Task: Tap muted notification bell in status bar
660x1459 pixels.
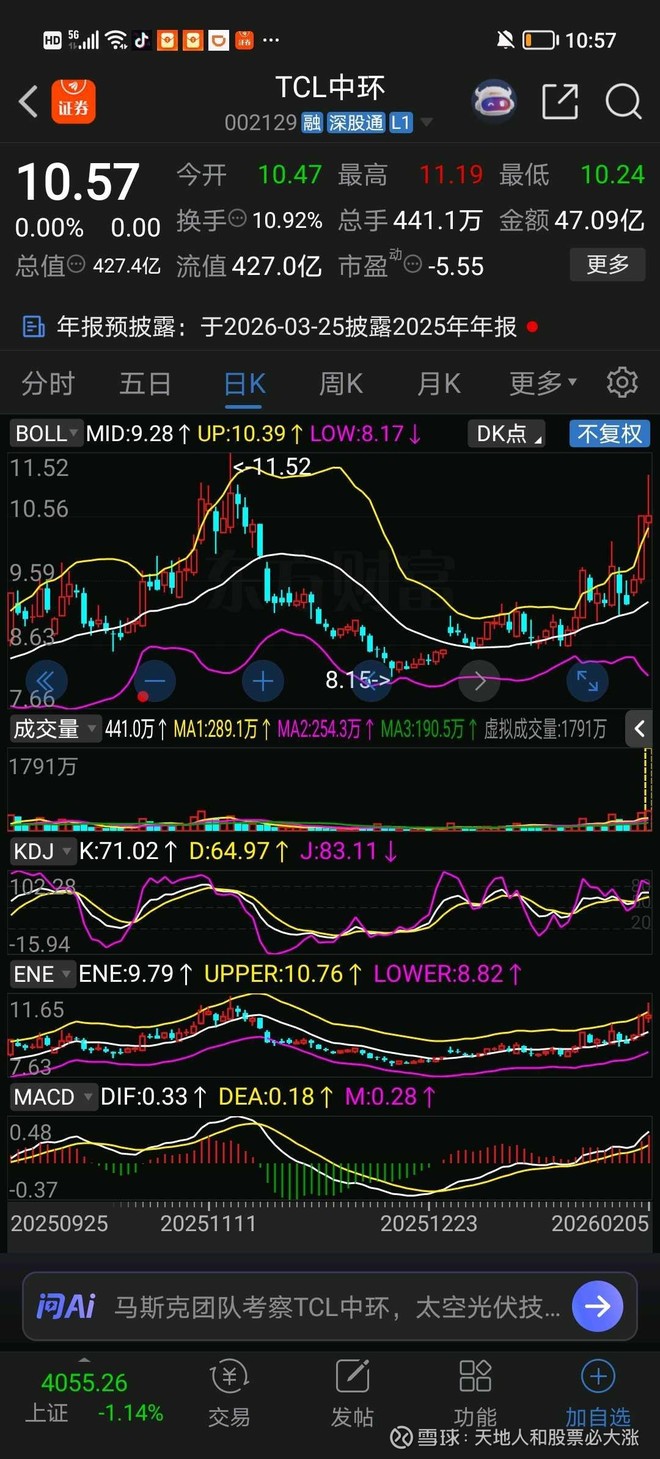Action: coord(505,40)
